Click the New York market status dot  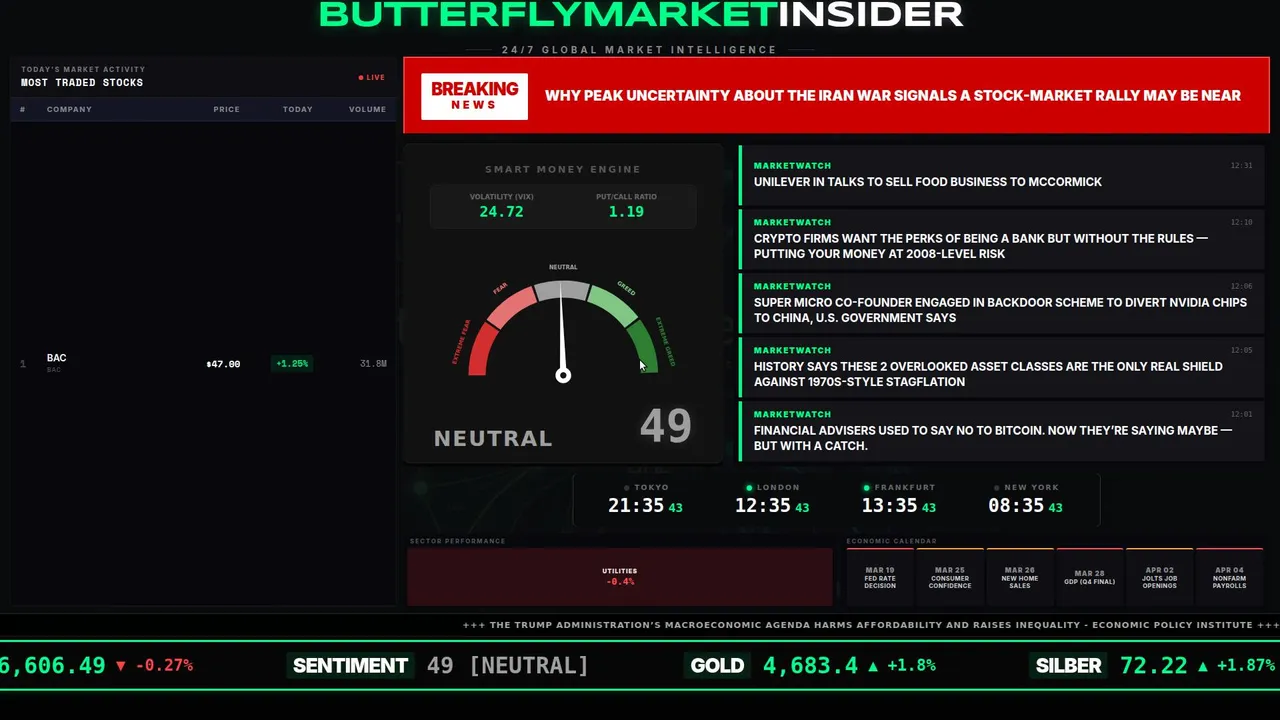[997, 488]
